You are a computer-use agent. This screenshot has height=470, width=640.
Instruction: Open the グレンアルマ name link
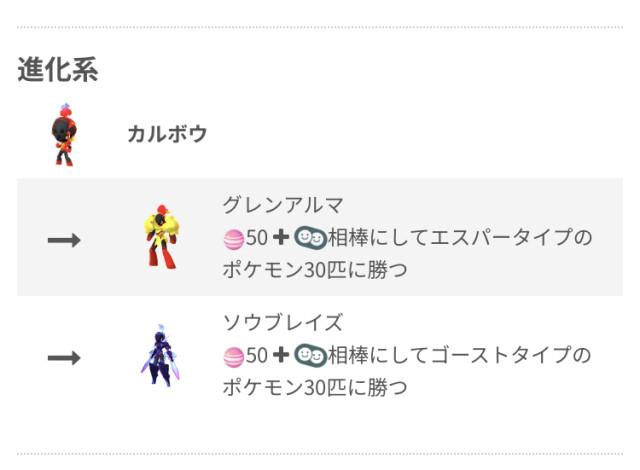283,205
